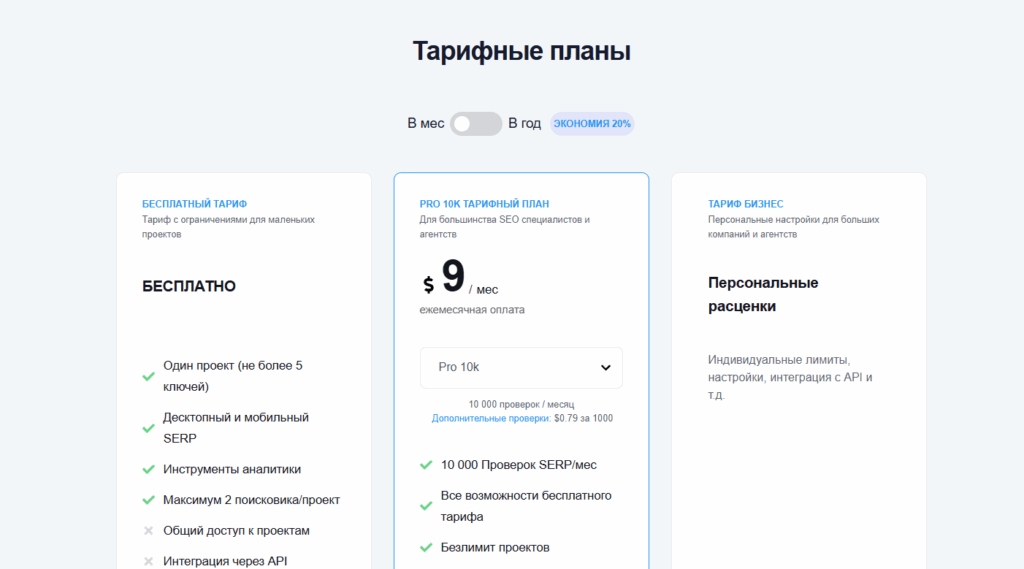The image size is (1024, 569).
Task: Click 'ежемесячная оплата' caption
Action: pos(472,310)
